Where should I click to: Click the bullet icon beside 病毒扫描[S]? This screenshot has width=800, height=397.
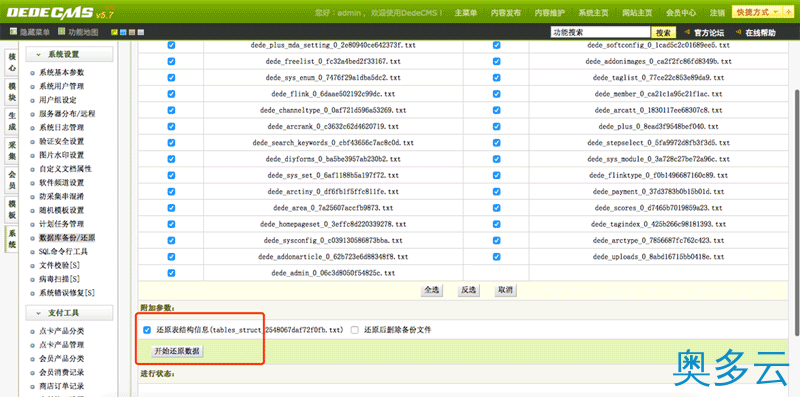coord(33,280)
